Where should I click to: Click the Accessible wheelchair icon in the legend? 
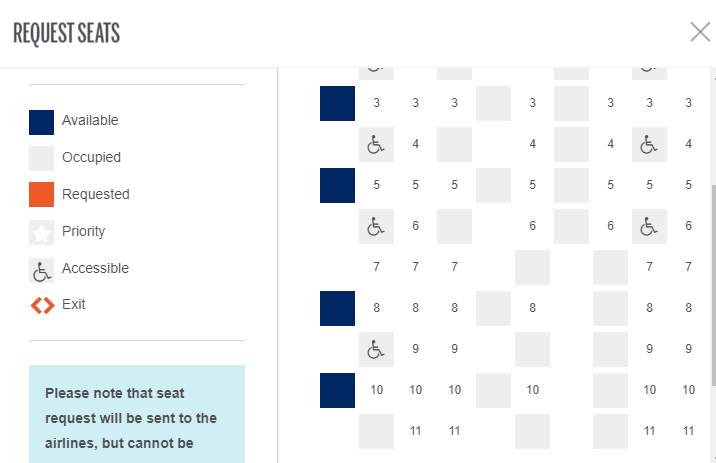tap(42, 269)
